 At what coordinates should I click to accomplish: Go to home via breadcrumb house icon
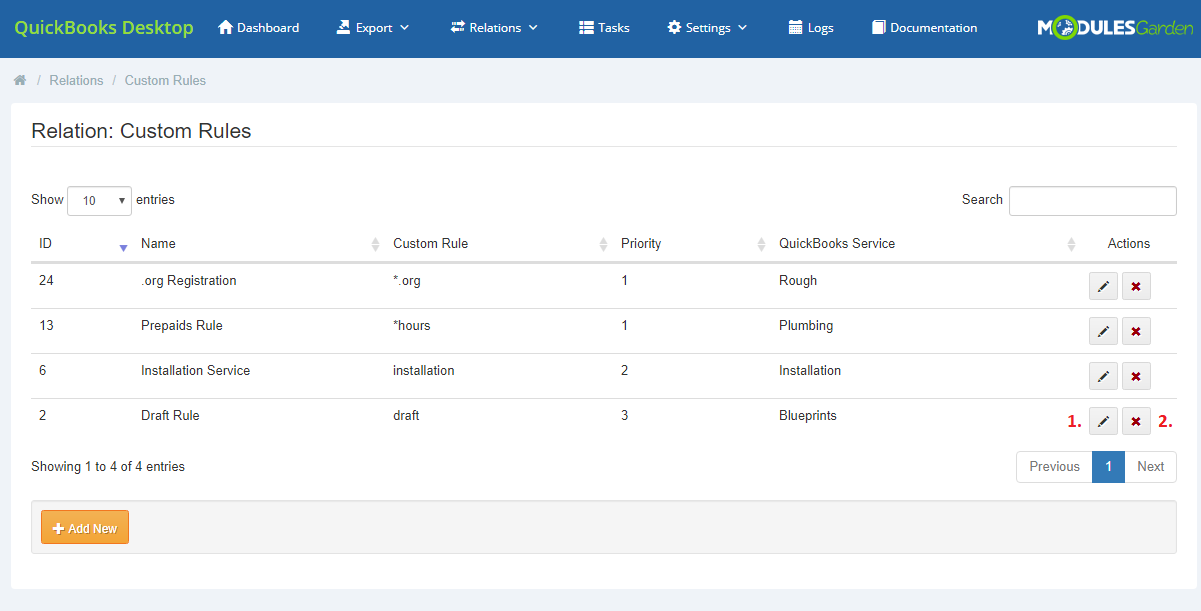point(20,80)
